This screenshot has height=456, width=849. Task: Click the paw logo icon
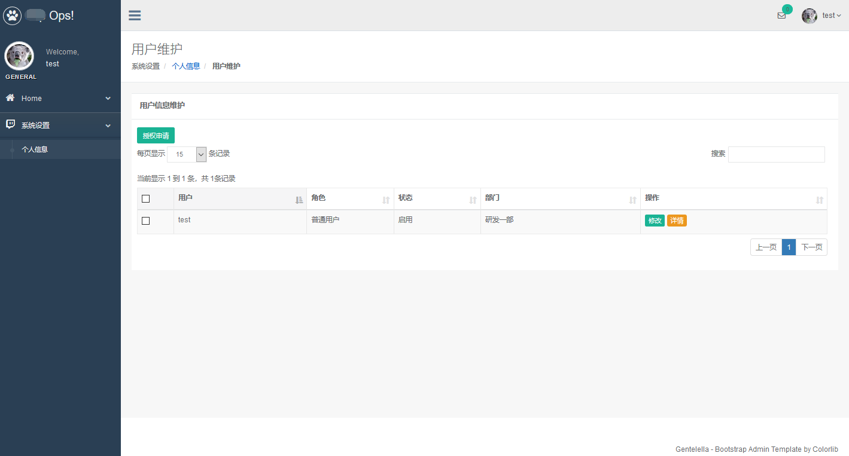click(x=12, y=15)
